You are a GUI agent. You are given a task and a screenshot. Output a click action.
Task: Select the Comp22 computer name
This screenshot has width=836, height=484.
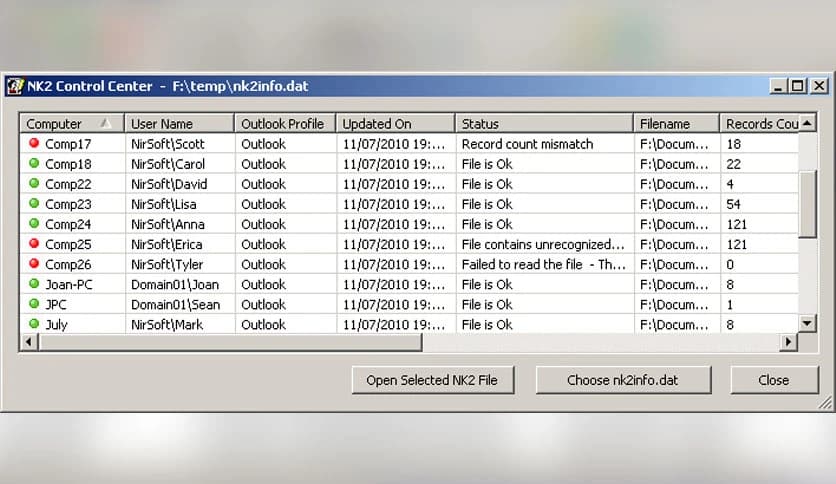(68, 184)
